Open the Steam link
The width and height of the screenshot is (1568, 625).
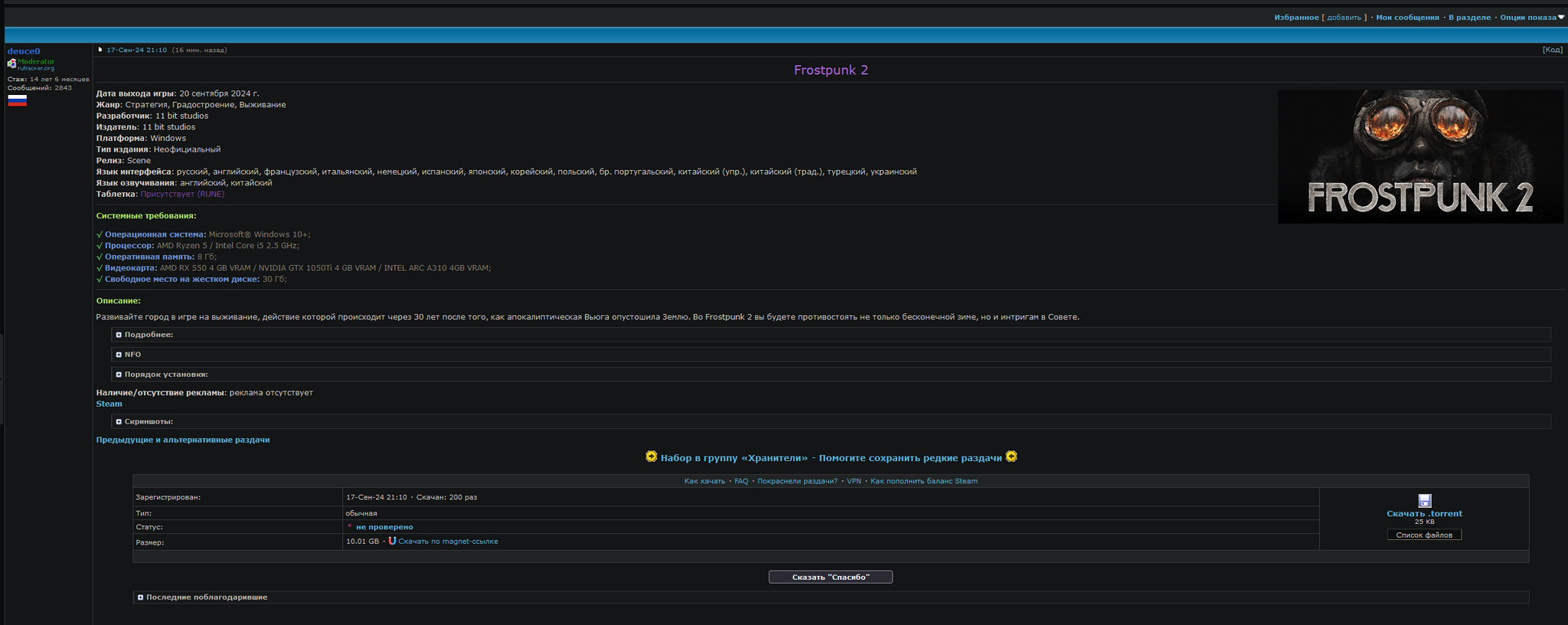[109, 404]
